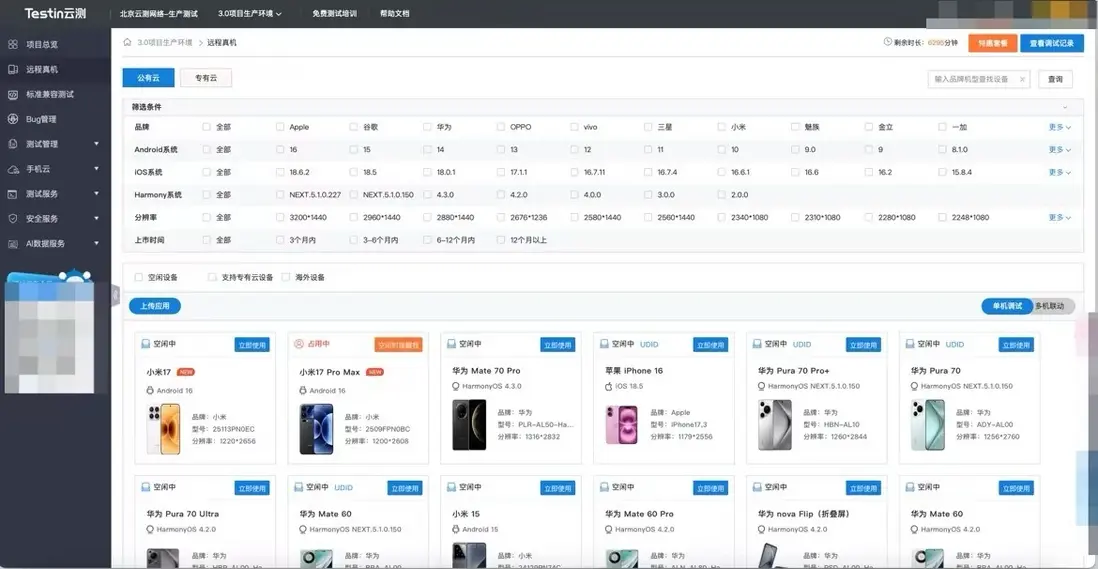Click the 测试服务 terminal icon
This screenshot has width=1098, height=569.
point(13,194)
